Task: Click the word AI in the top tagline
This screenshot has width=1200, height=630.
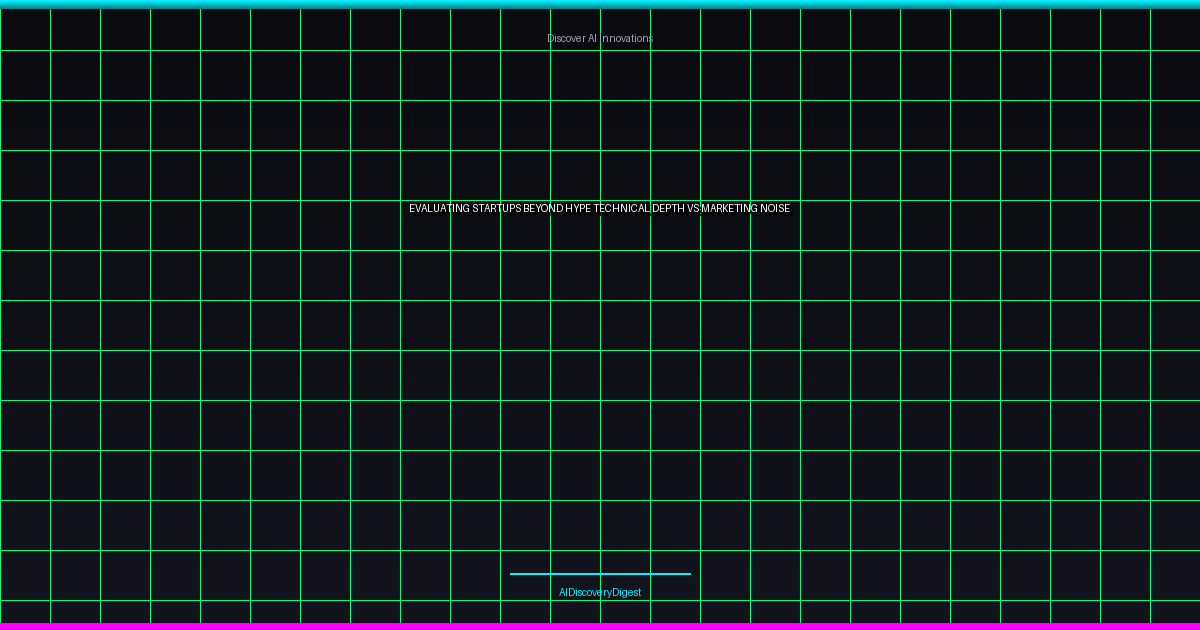Action: (592, 39)
